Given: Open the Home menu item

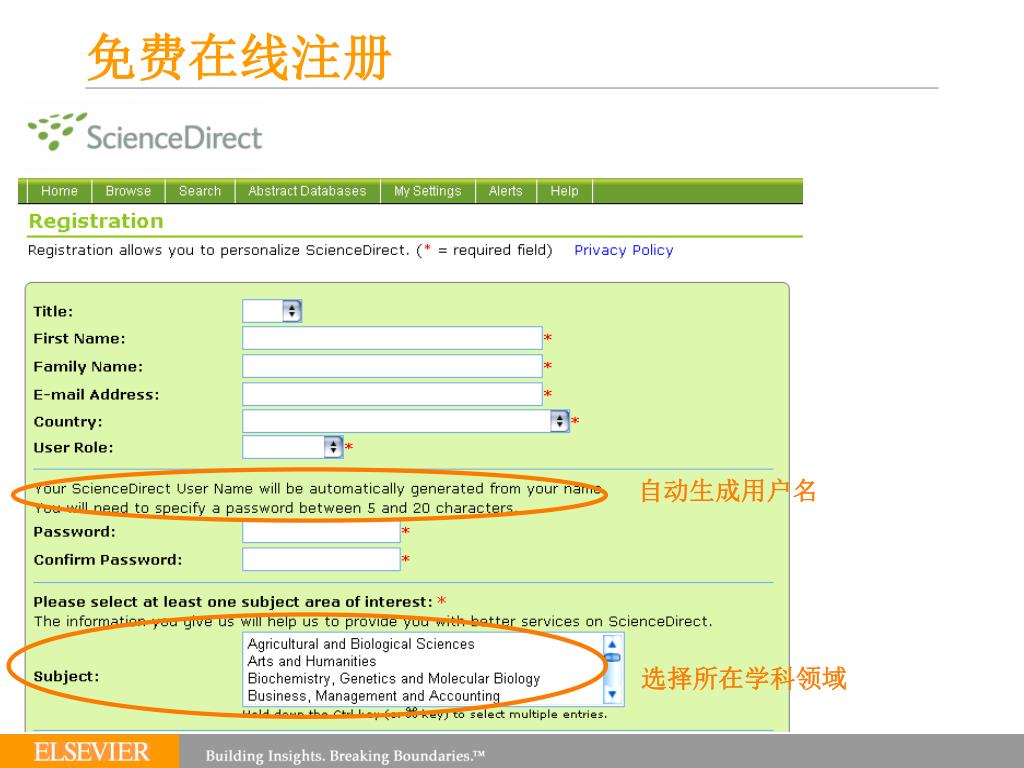Looking at the screenshot, I should pos(59,191).
